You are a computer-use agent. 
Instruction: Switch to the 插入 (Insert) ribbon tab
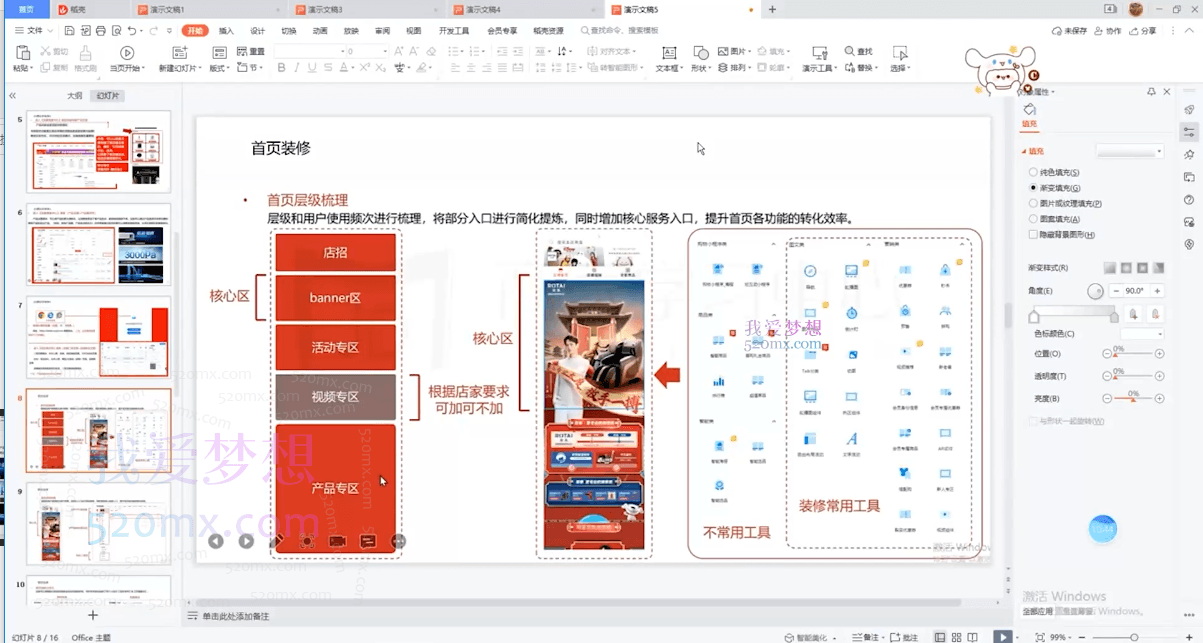click(226, 31)
